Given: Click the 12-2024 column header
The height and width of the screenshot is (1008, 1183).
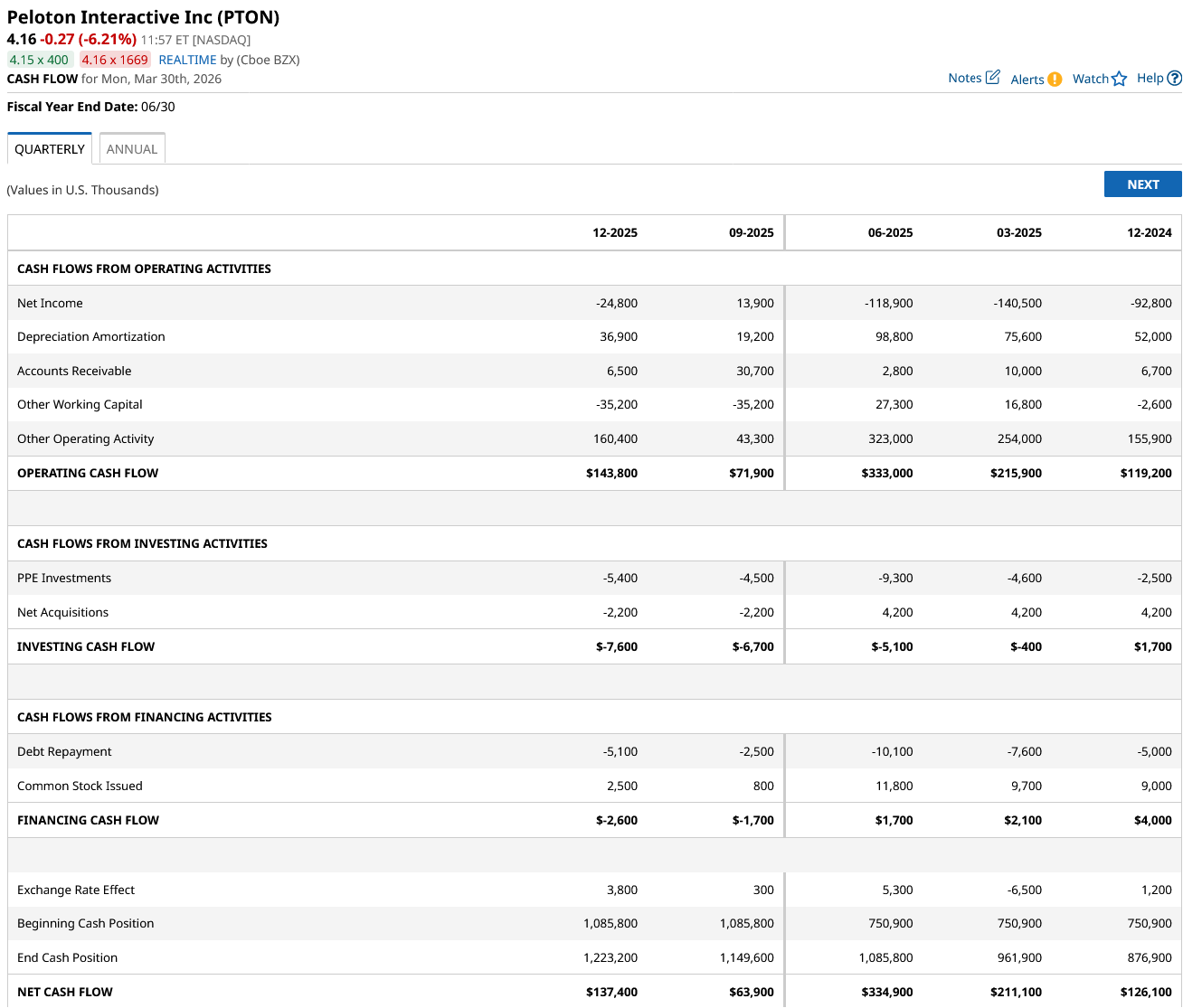Looking at the screenshot, I should pyautogui.click(x=1149, y=232).
